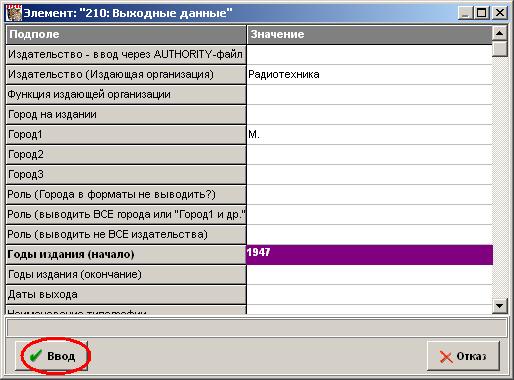This screenshot has height=380, width=514.
Task: Minimize the 210: Выходные данные window
Action: pos(466,13)
